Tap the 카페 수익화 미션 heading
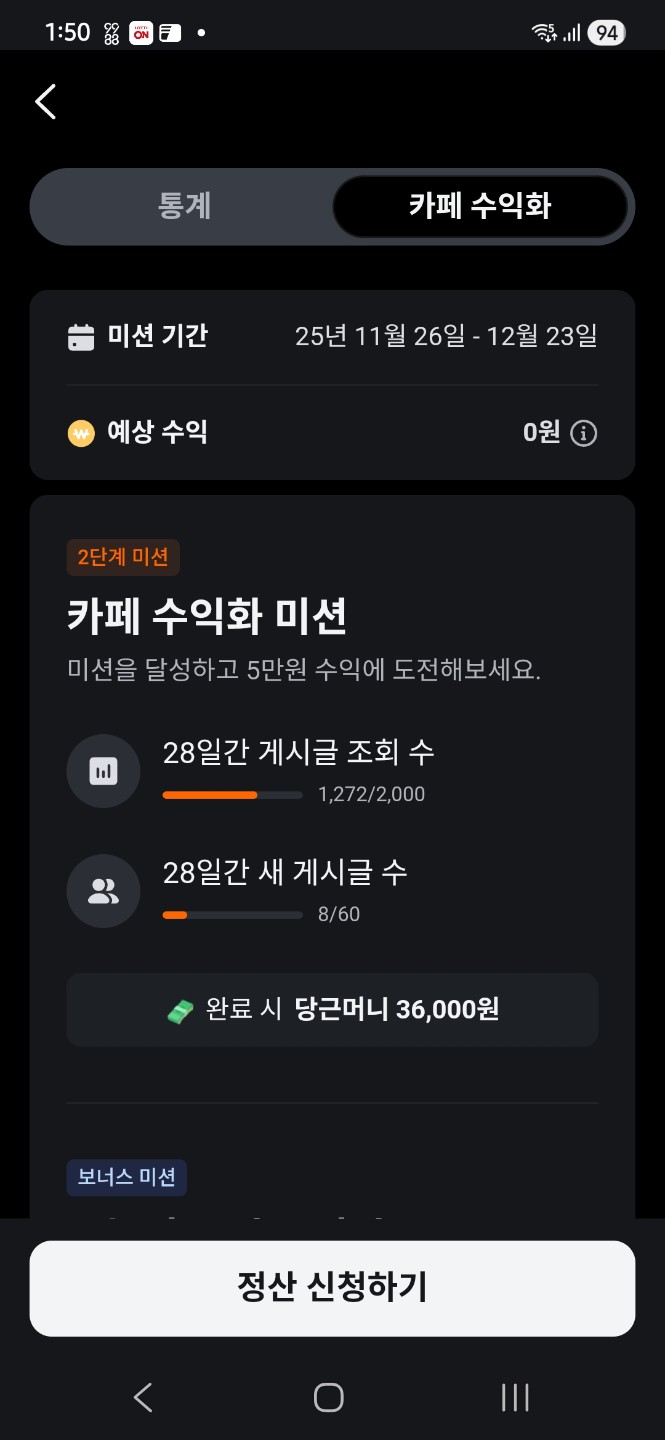Screen dimensions: 665x1440 (x=207, y=617)
